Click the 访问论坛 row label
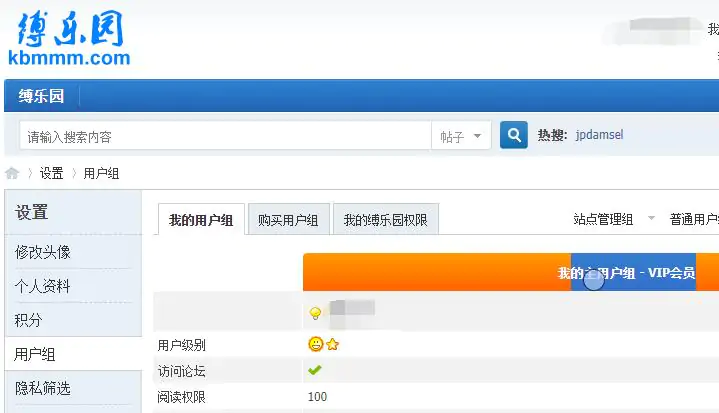Viewport: 719px width, 413px height. (x=182, y=371)
